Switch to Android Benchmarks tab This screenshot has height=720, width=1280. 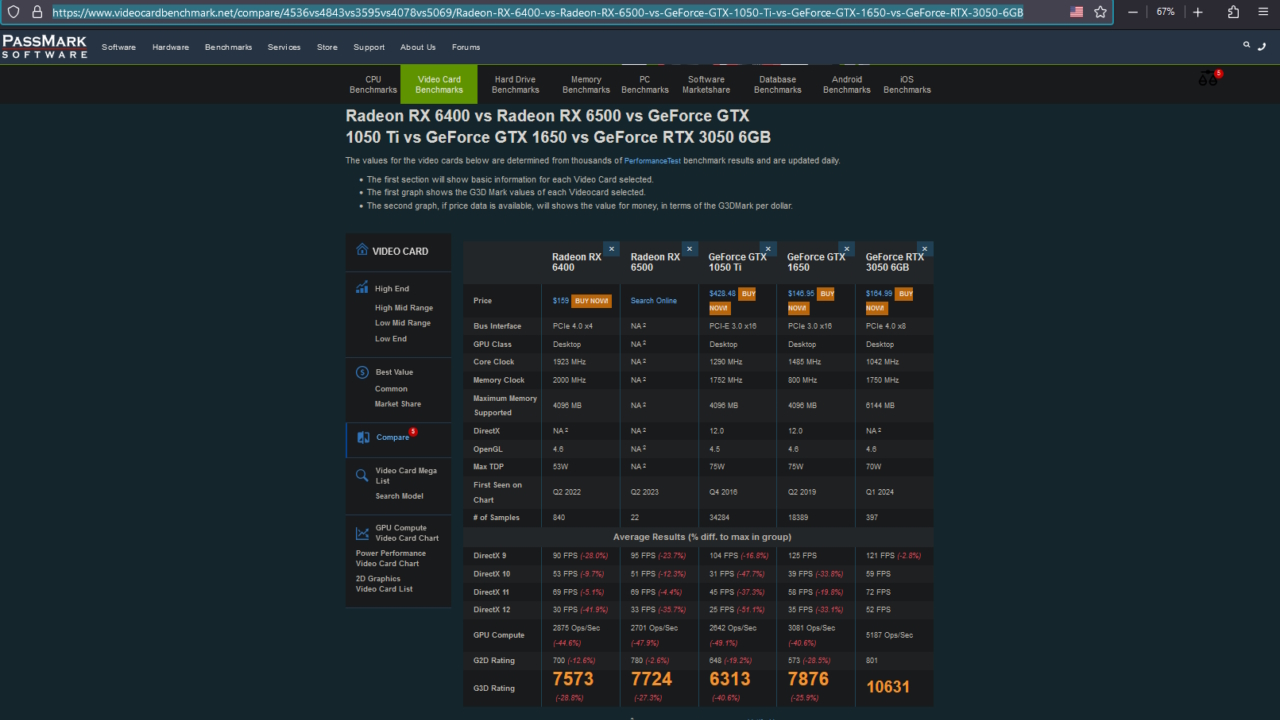pyautogui.click(x=847, y=84)
